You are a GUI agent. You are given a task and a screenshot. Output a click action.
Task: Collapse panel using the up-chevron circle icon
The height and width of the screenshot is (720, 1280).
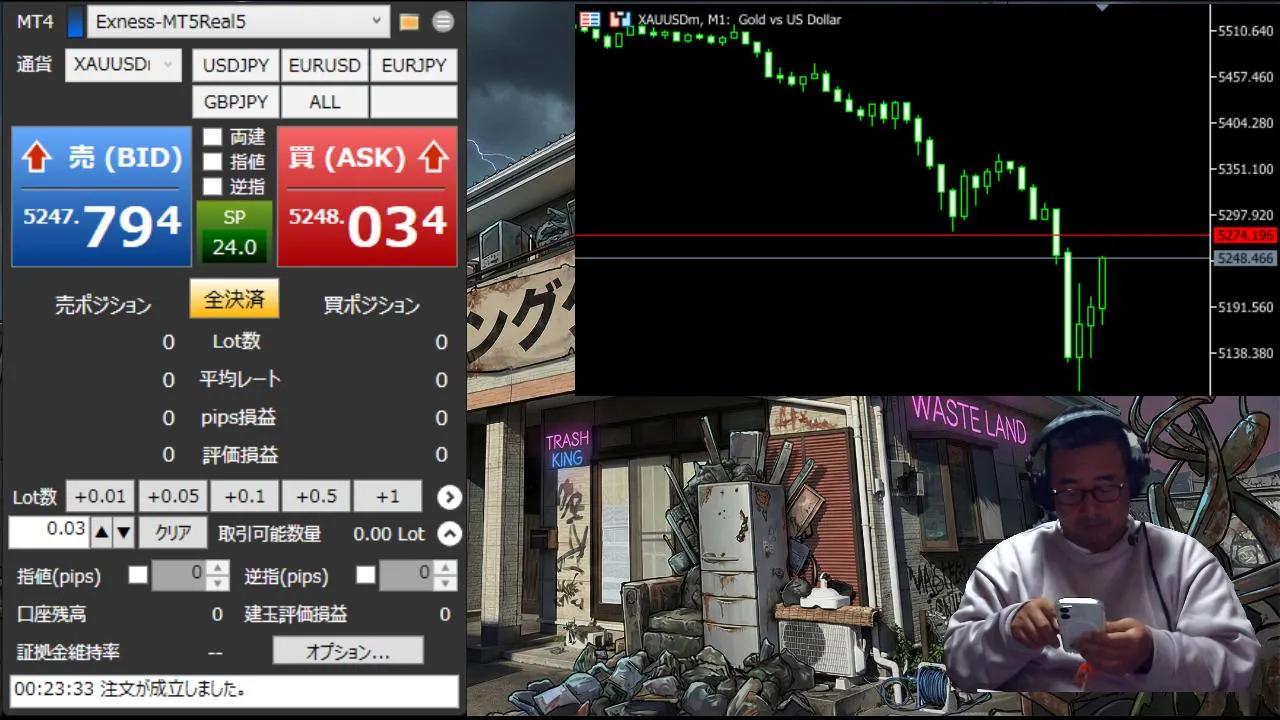point(449,534)
